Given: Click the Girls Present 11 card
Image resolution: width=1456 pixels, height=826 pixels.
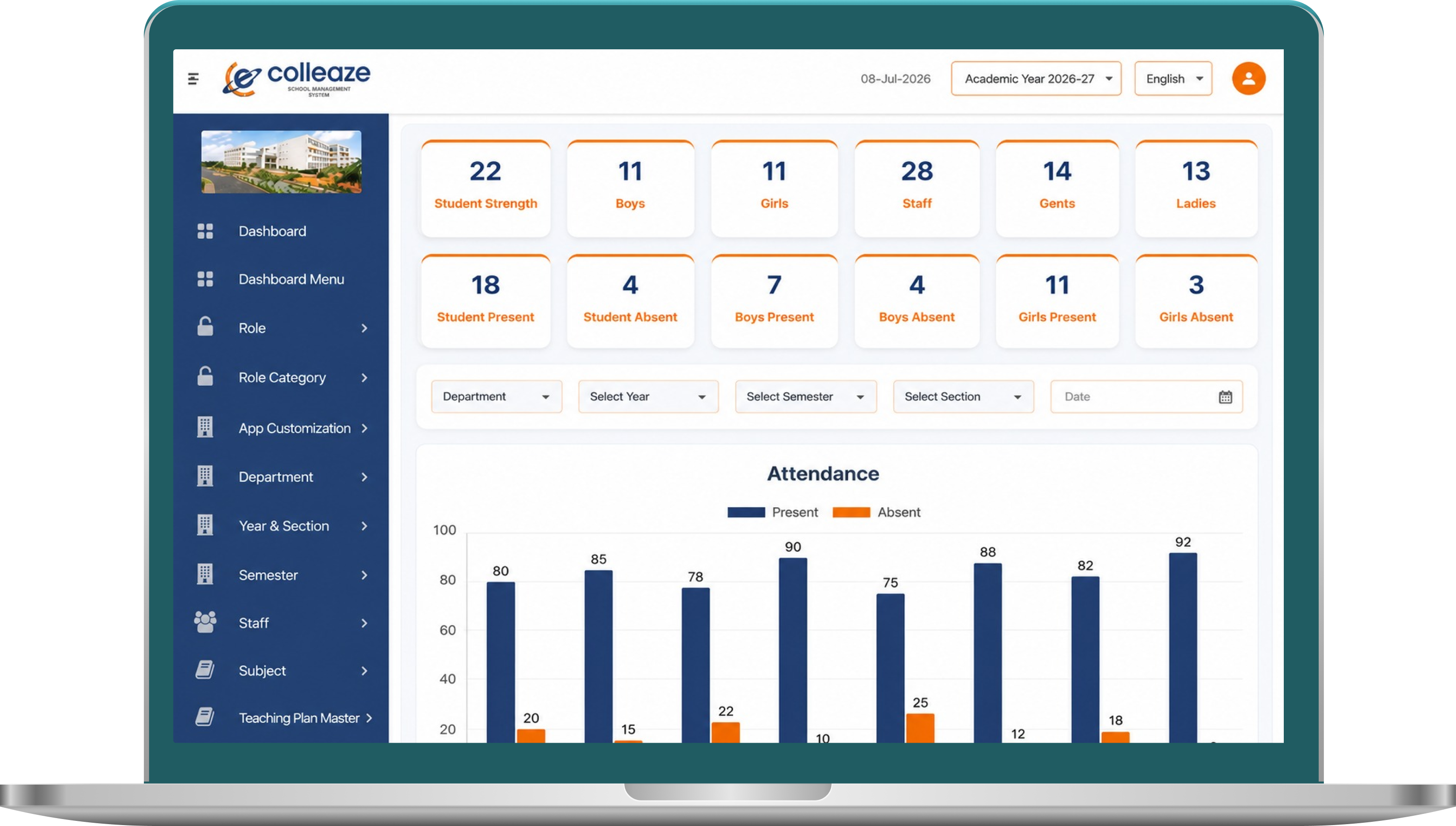Looking at the screenshot, I should pyautogui.click(x=1057, y=301).
